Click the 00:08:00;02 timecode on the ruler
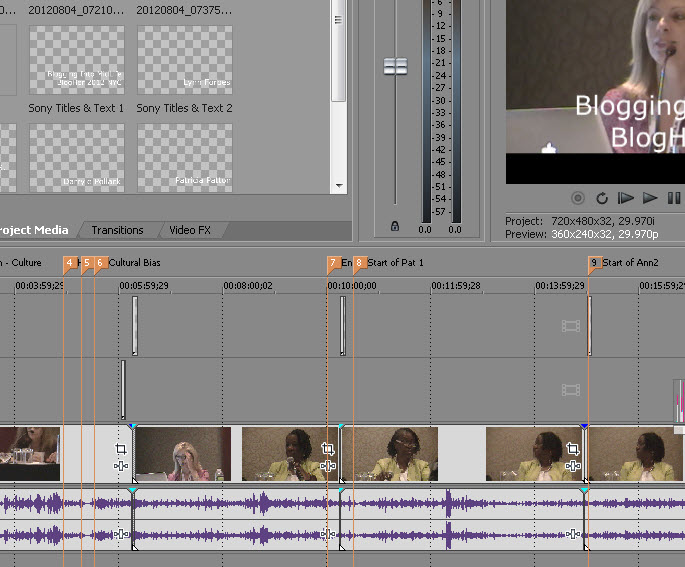This screenshot has height=567, width=685. (248, 286)
